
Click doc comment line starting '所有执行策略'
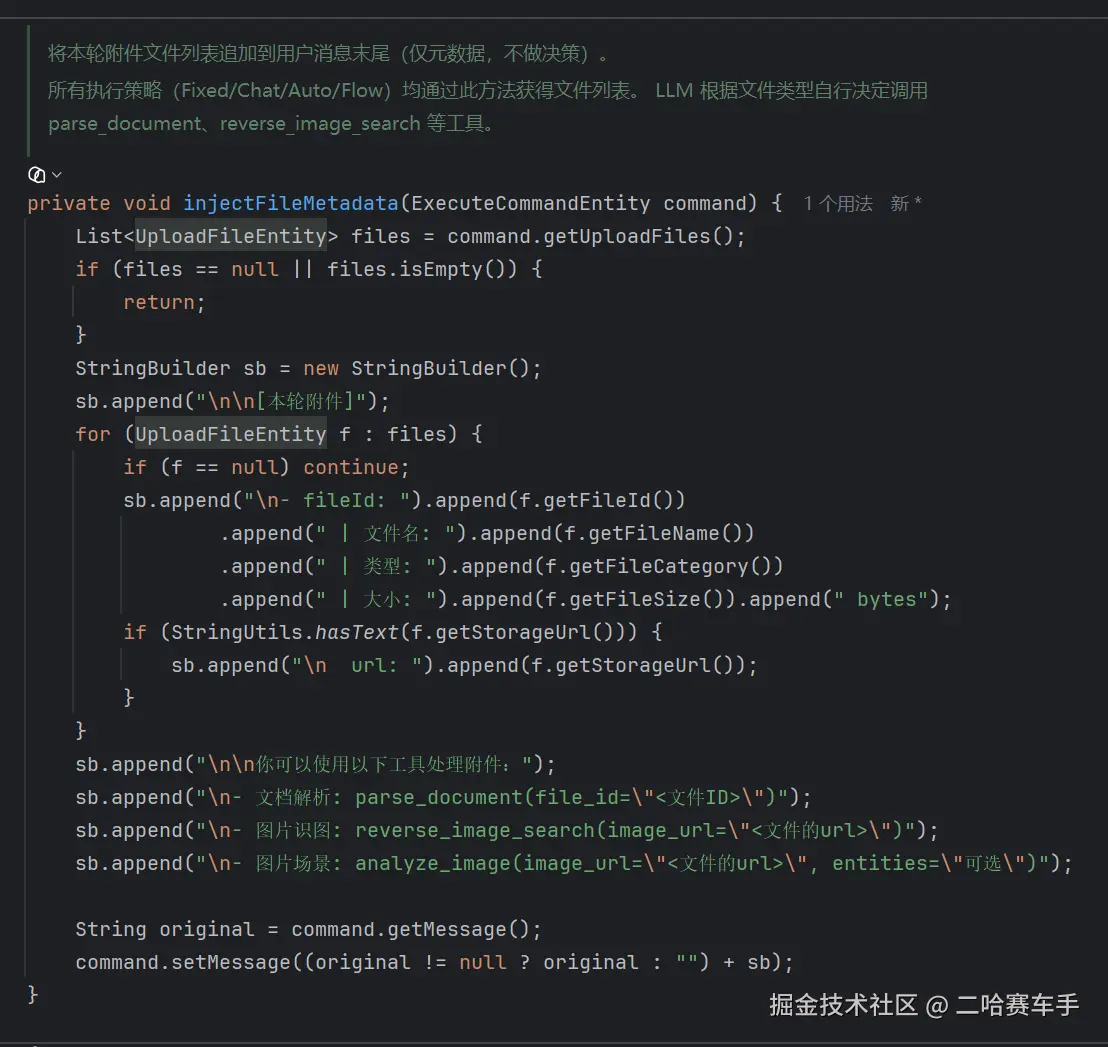click(488, 90)
